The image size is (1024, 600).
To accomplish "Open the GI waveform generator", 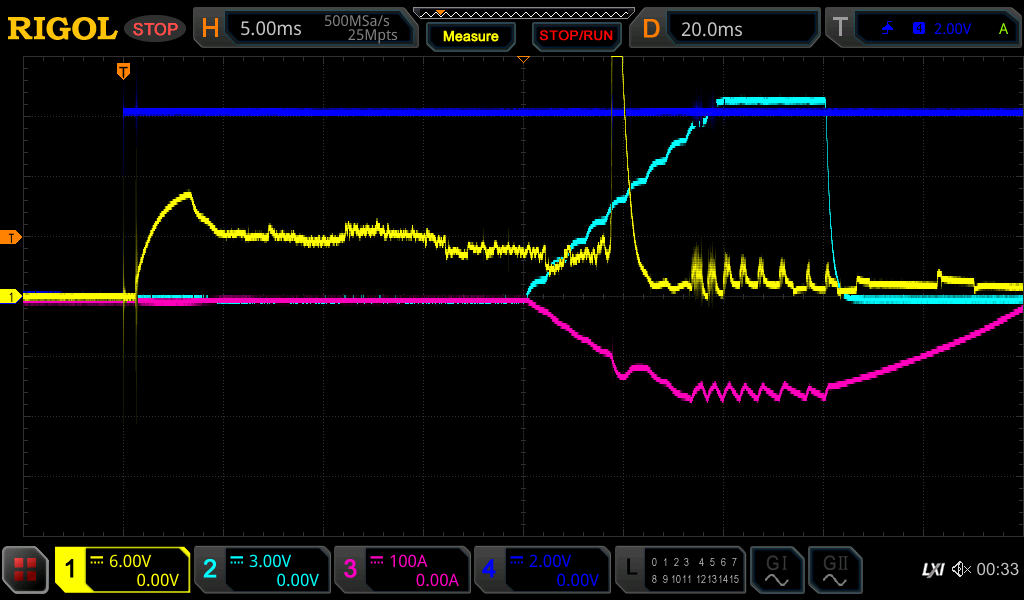I will tap(776, 570).
